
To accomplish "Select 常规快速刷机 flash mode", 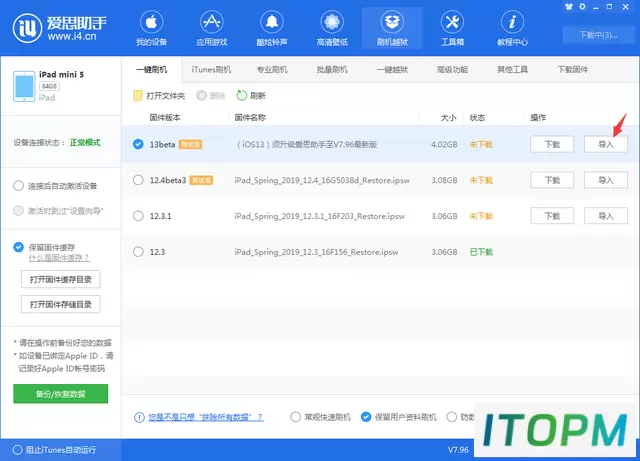I will coord(296,417).
